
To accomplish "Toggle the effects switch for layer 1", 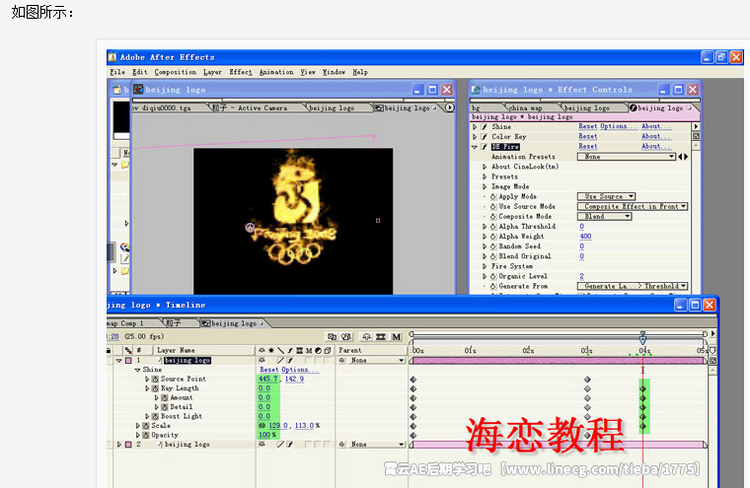I will (290, 360).
